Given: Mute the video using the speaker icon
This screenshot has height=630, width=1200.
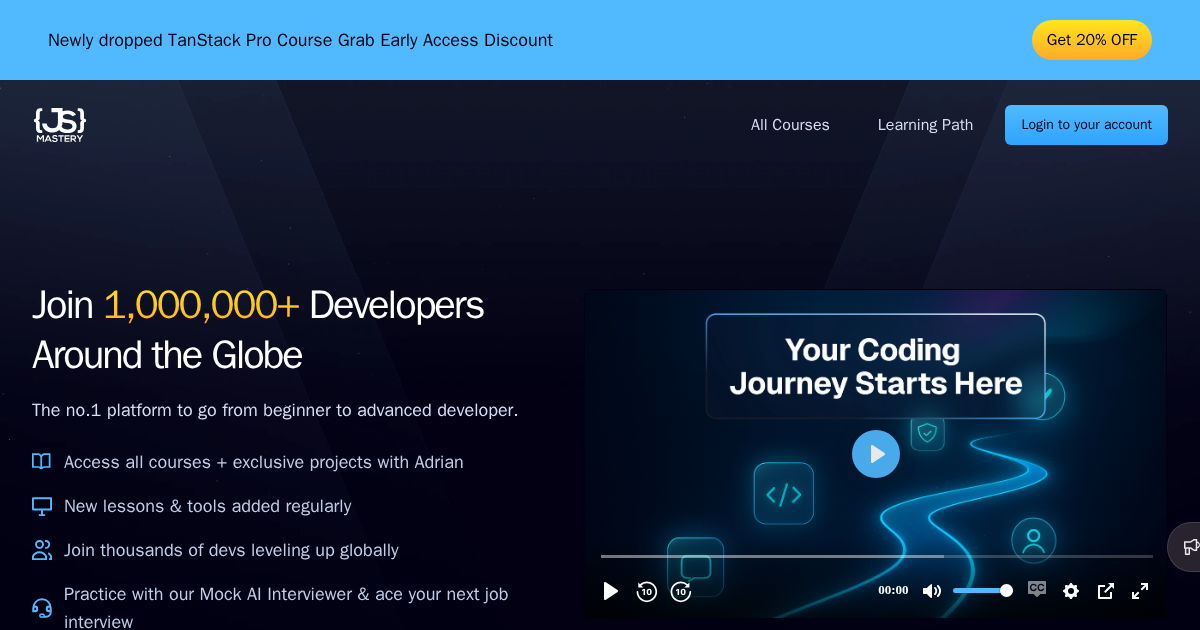Looking at the screenshot, I should click(931, 591).
